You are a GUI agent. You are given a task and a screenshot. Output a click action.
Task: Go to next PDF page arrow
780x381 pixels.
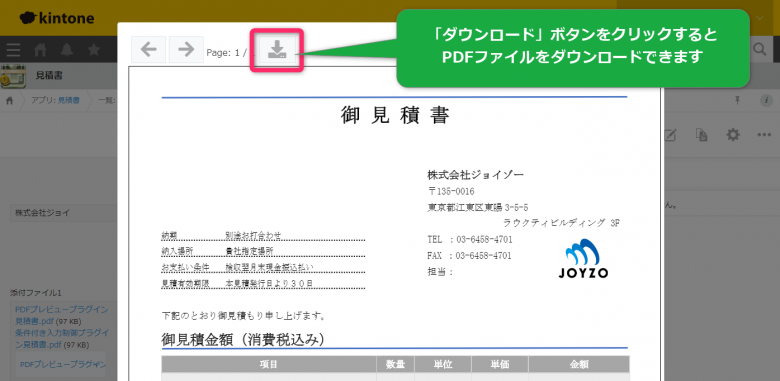(186, 50)
